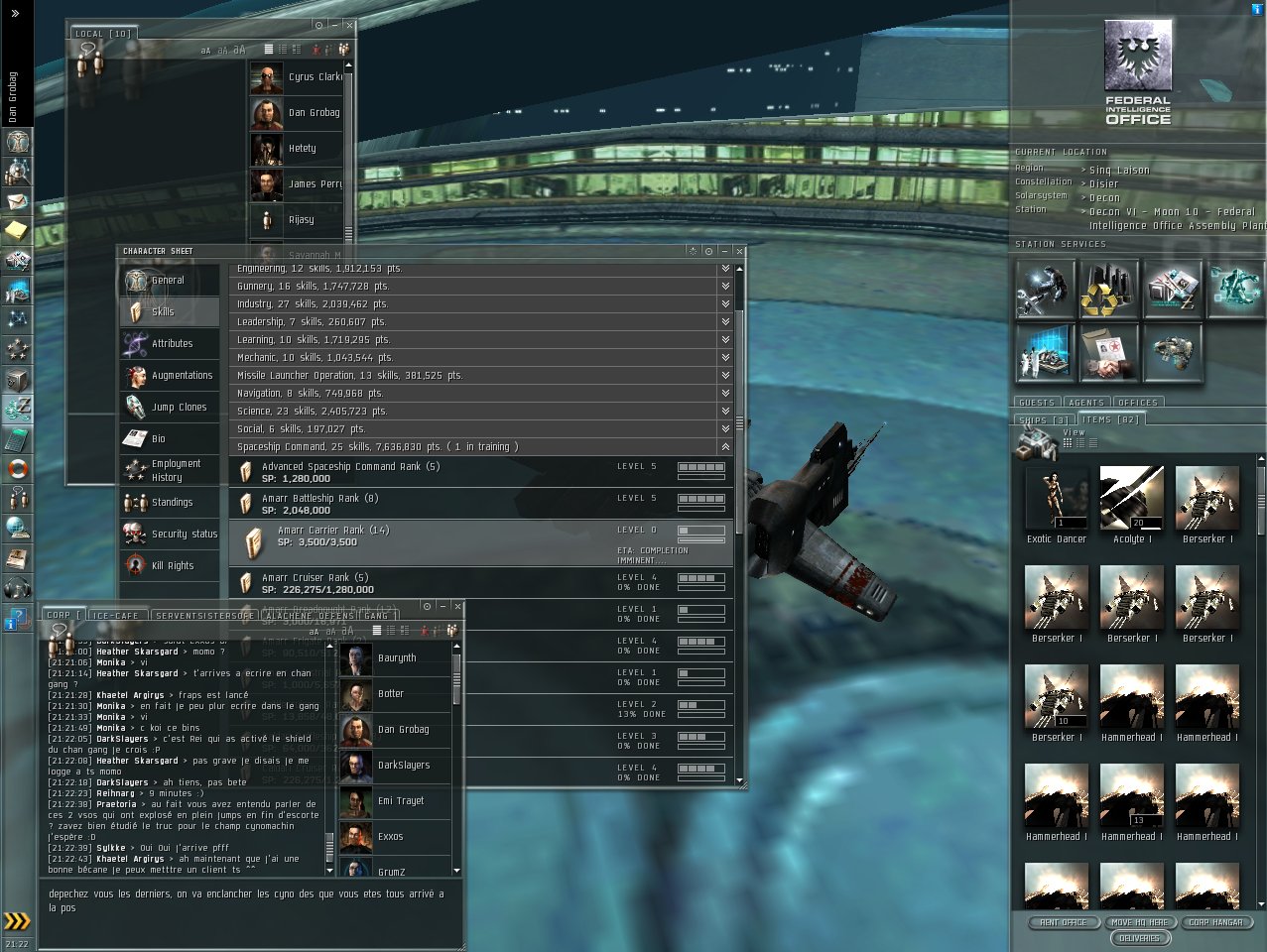Open the headphones Jukebox icon
This screenshot has height=952, width=1267.
pos(17,588)
